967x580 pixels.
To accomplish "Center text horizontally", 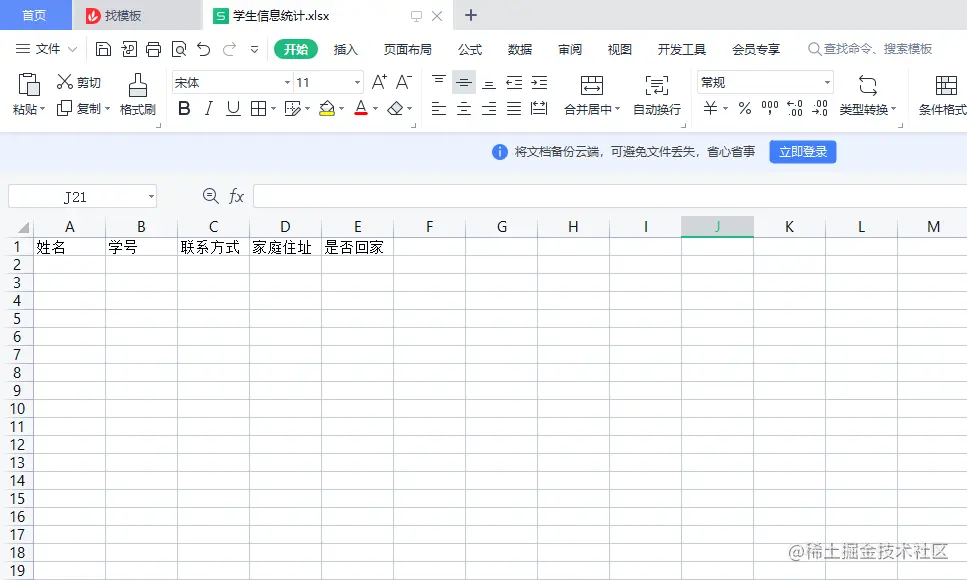I will click(464, 109).
